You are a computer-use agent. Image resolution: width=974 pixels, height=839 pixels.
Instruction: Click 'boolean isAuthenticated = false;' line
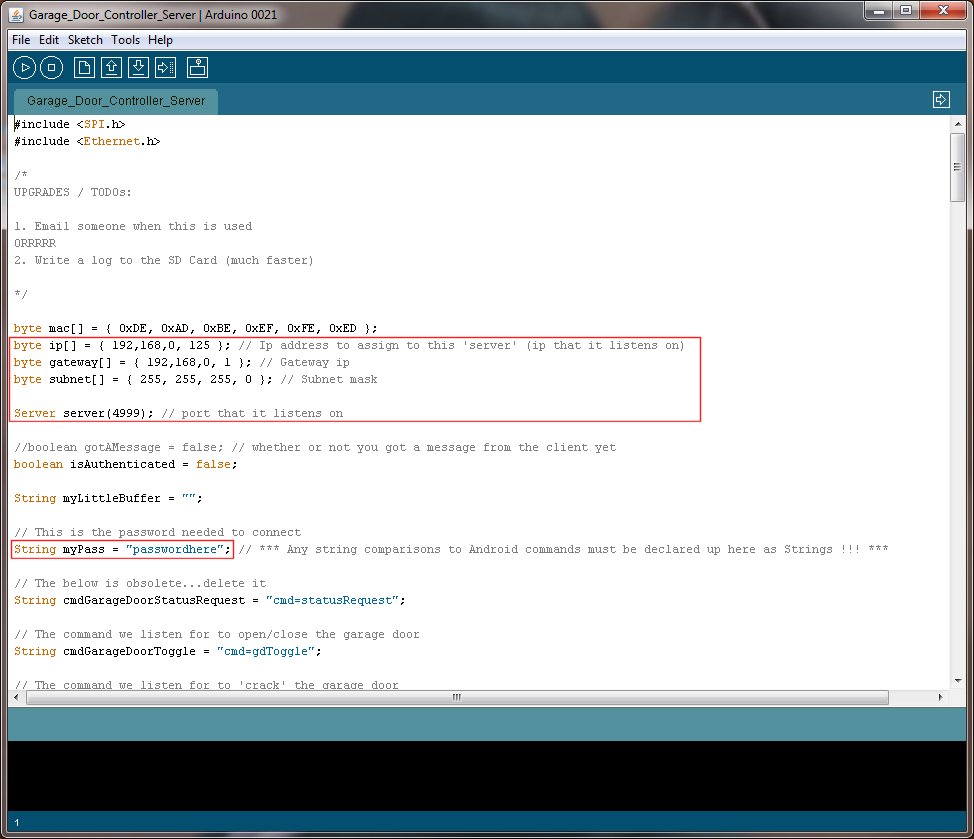pos(125,465)
